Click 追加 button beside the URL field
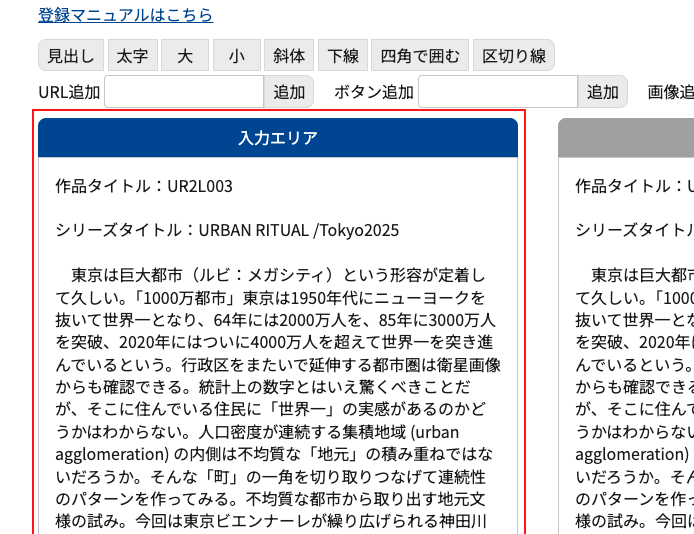The width and height of the screenshot is (694, 534). pos(289,92)
